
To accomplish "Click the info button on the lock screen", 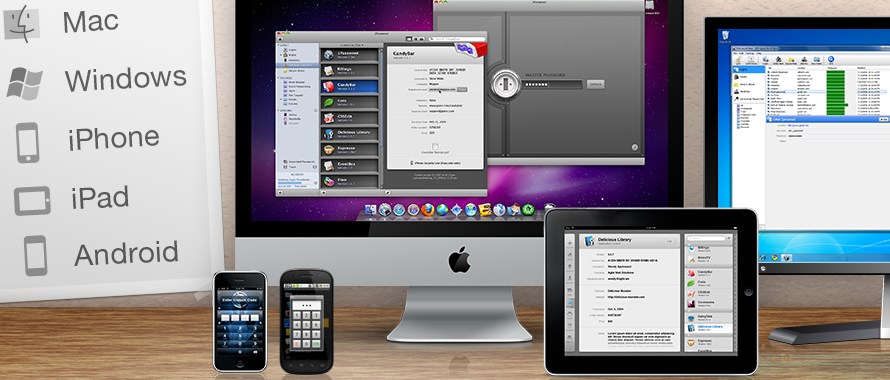I will tap(635, 148).
